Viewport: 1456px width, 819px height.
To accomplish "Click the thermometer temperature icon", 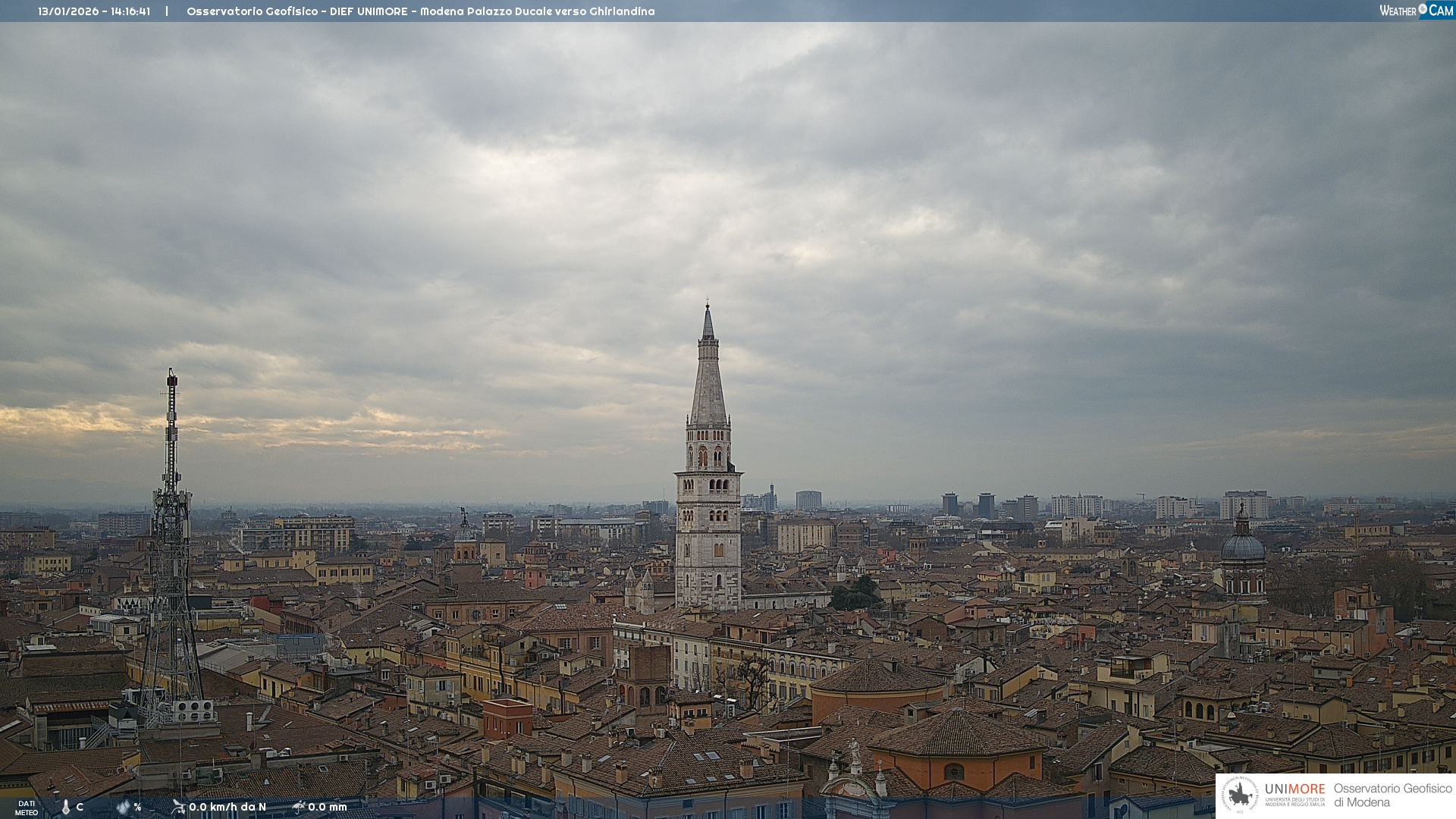I will (66, 808).
